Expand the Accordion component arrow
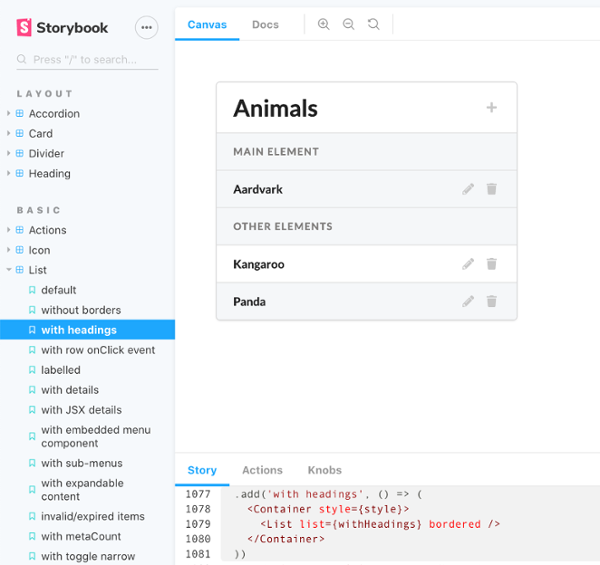Screen dimensions: 600x565 pyautogui.click(x=8, y=113)
